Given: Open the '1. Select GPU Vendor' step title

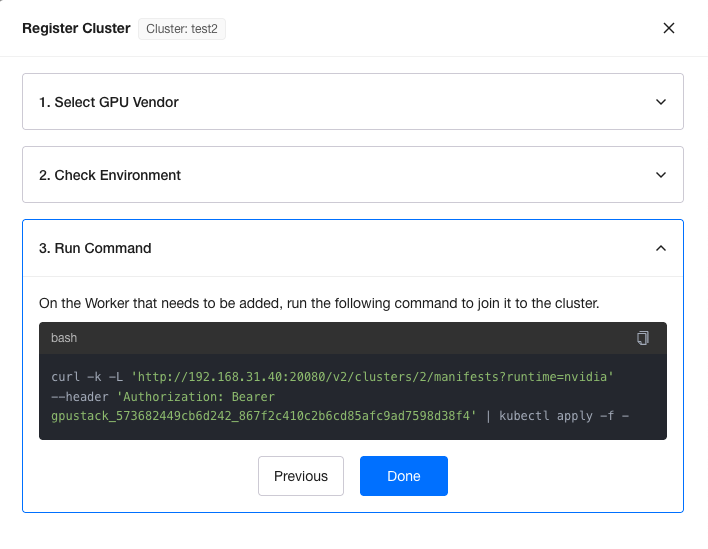Looking at the screenshot, I should (x=109, y=102).
